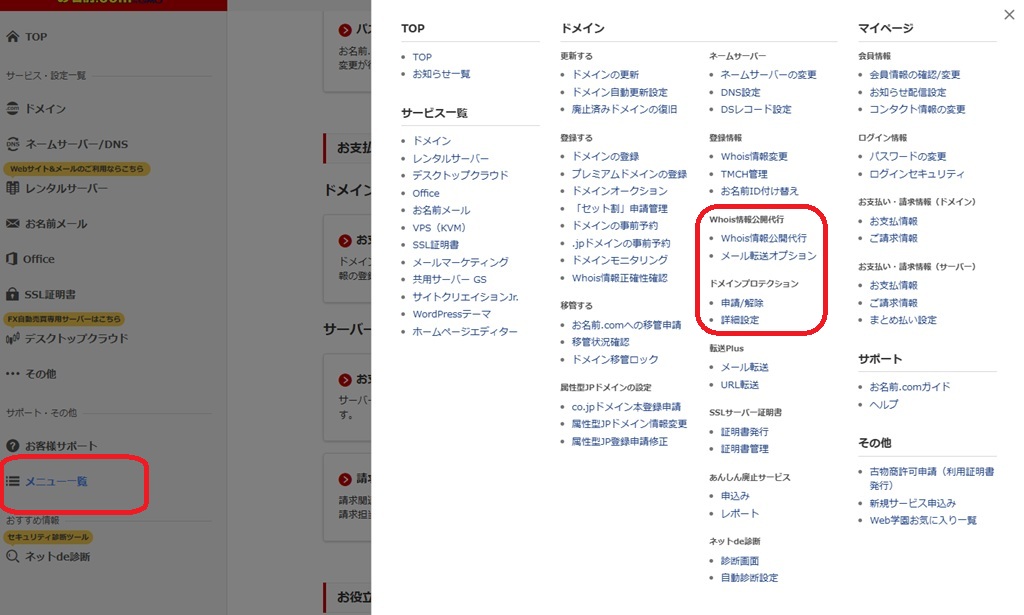
Task: Open ドメインの更新 link
Action: tap(605, 74)
